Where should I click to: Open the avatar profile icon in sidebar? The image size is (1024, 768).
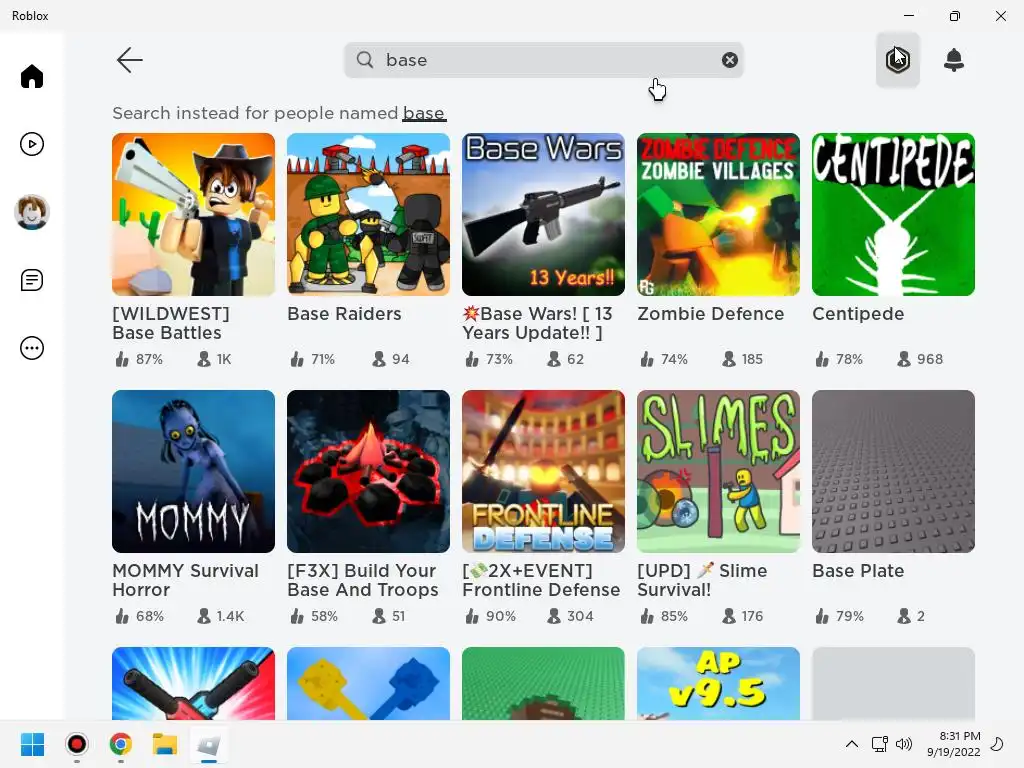coord(31,212)
